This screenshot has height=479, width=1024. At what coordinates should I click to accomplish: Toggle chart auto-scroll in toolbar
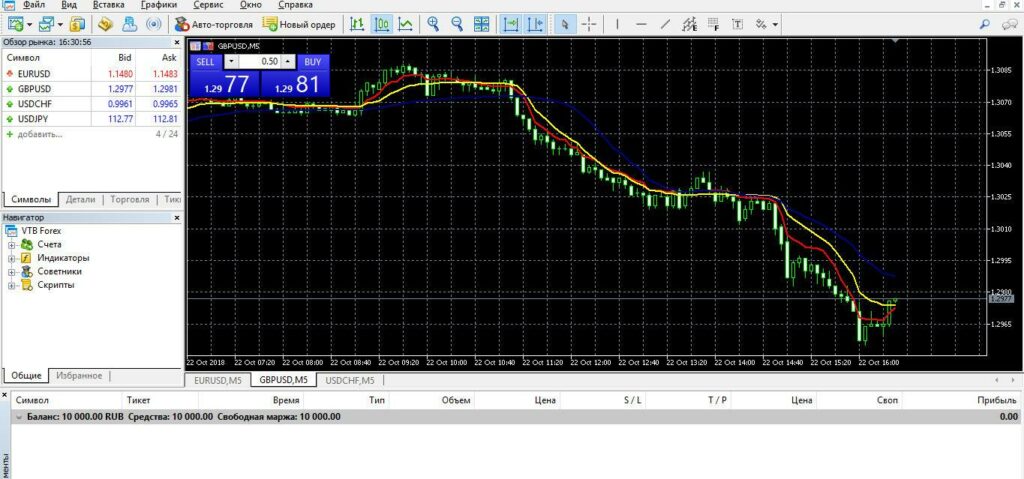point(510,23)
